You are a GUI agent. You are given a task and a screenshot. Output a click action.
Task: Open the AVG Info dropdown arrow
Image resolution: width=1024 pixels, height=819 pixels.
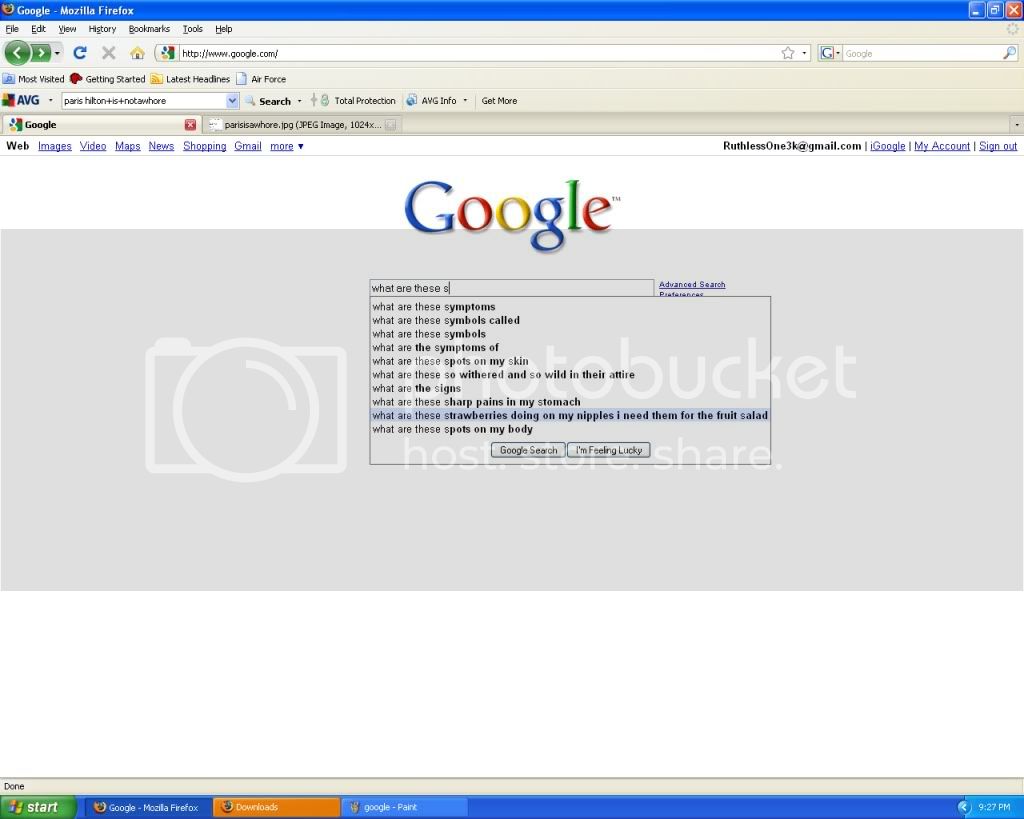pos(465,101)
